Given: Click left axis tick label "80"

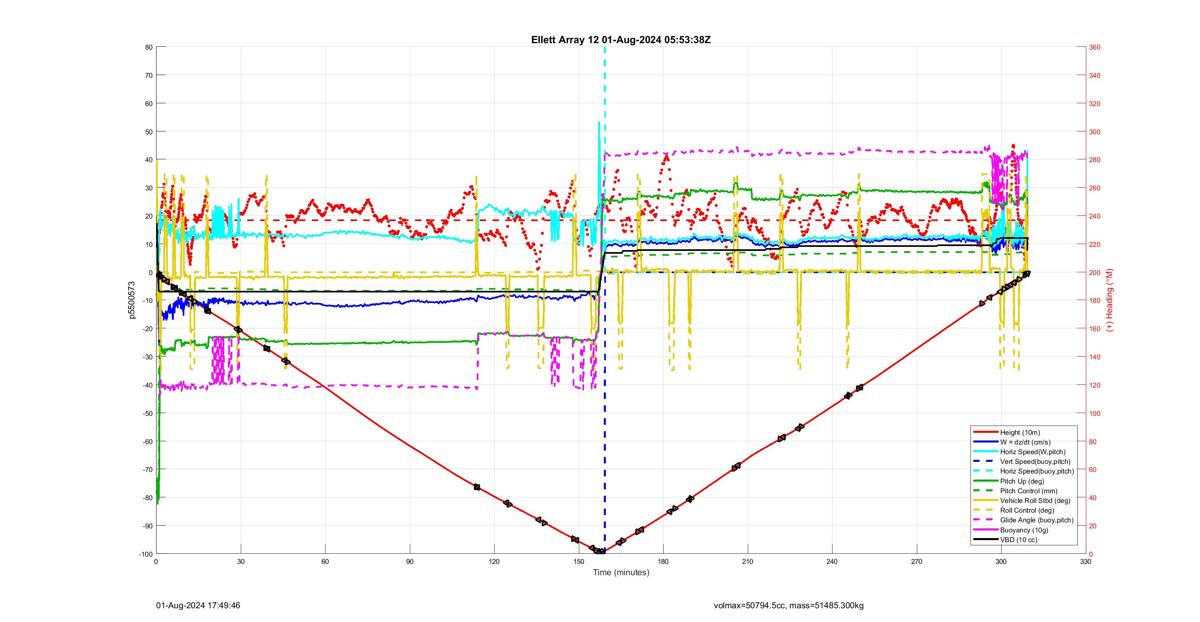Looking at the screenshot, I should coord(148,47).
